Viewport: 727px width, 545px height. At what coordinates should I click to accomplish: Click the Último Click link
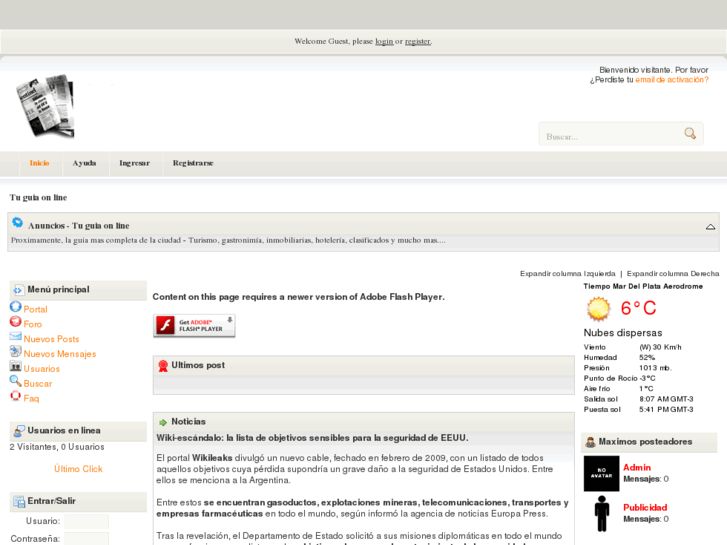click(x=78, y=469)
